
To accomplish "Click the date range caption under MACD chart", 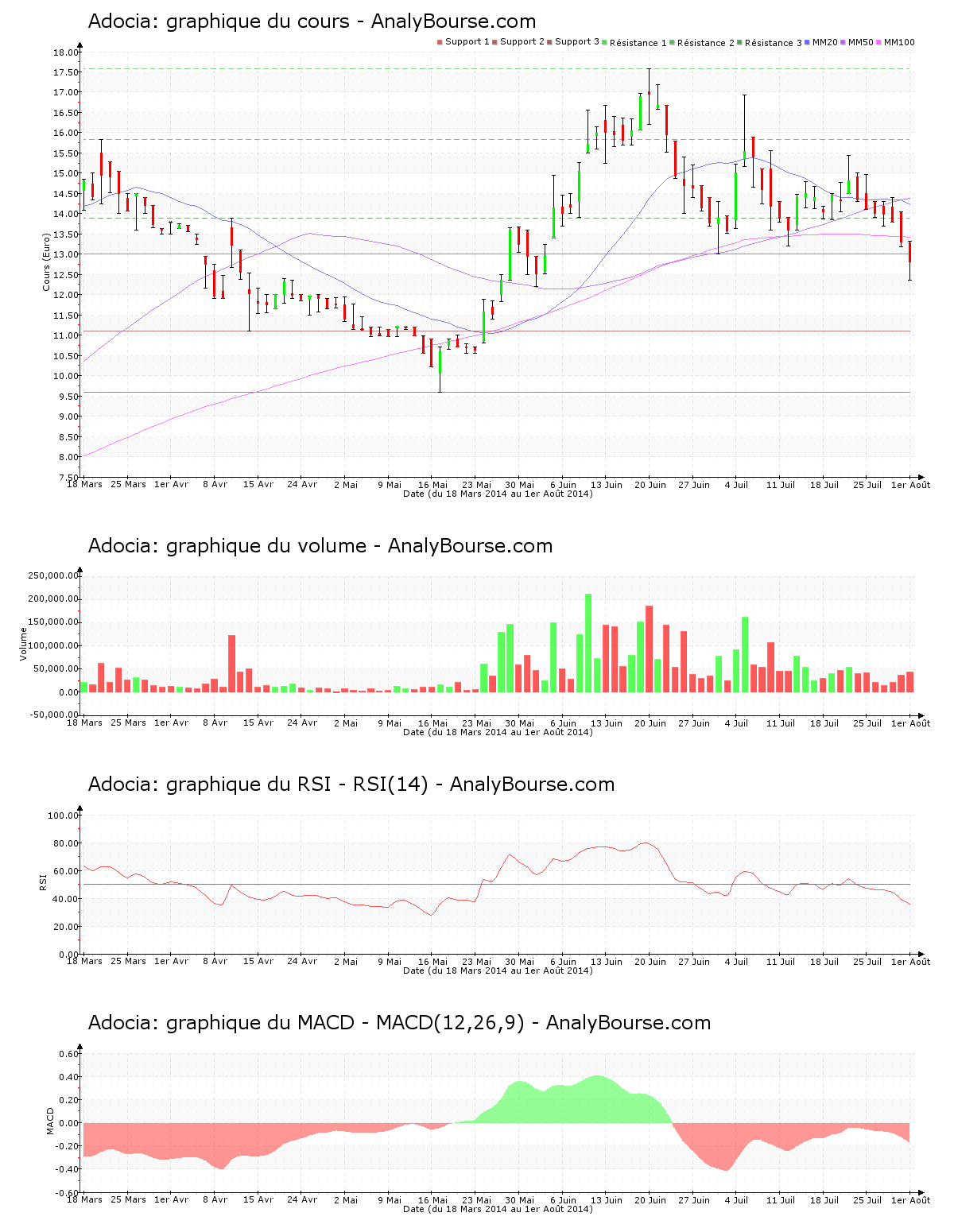I will pos(498,1209).
